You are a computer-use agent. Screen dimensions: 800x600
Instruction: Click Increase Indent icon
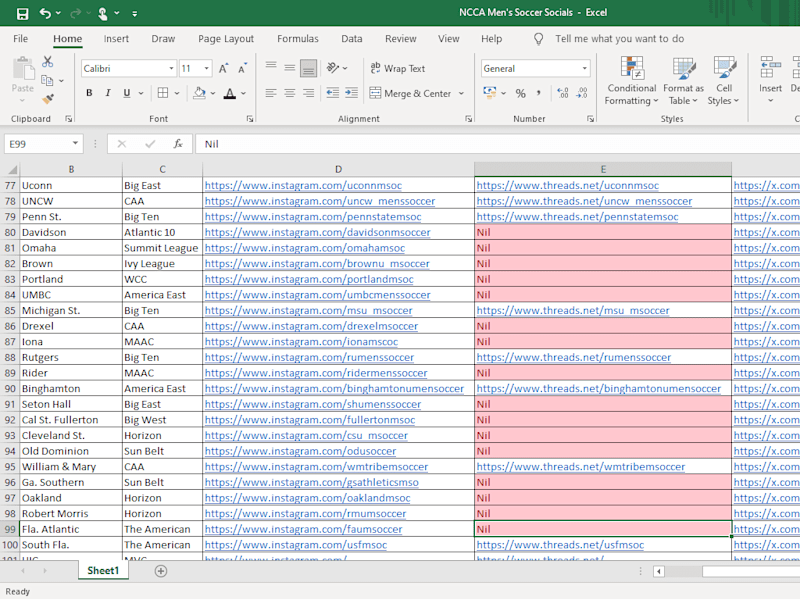[x=351, y=93]
